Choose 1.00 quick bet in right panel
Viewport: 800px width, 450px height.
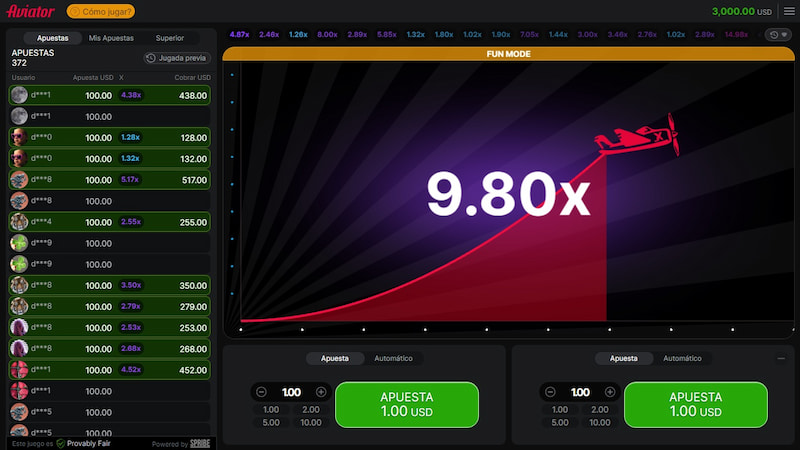click(x=560, y=409)
